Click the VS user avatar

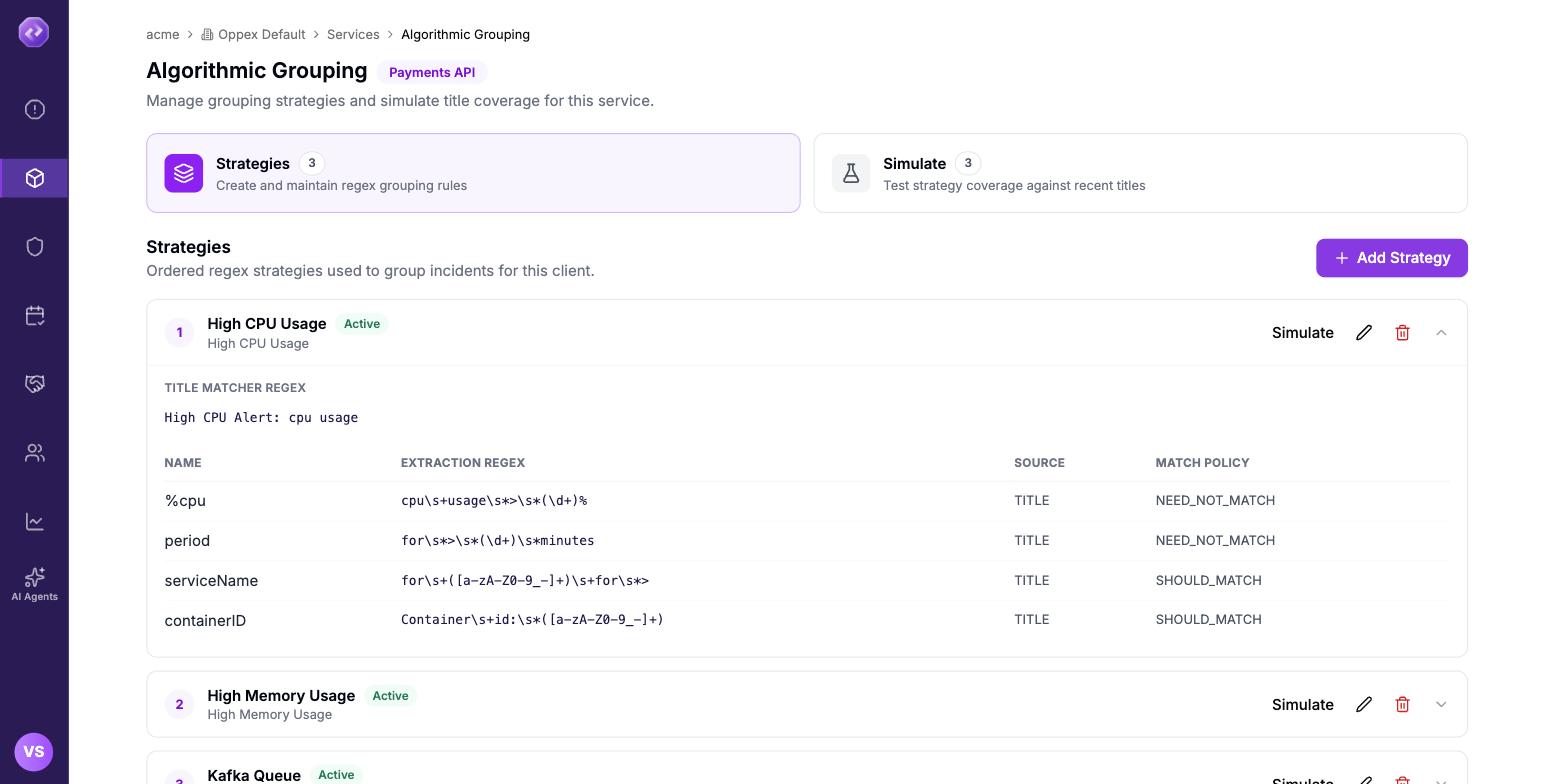click(x=34, y=752)
